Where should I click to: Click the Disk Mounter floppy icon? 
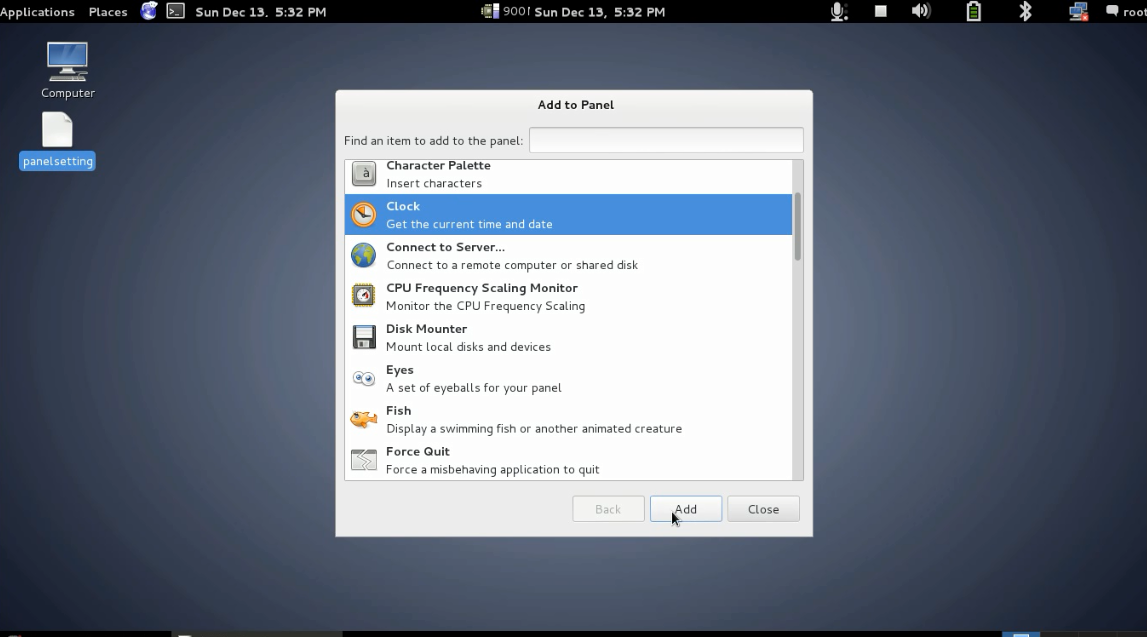pyautogui.click(x=364, y=337)
